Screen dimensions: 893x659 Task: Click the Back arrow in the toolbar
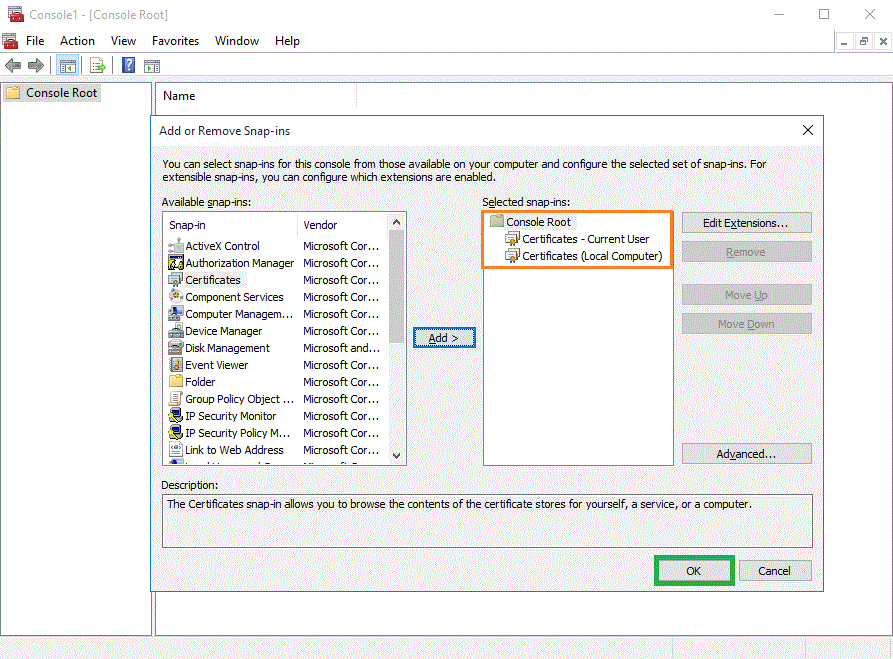click(x=13, y=66)
